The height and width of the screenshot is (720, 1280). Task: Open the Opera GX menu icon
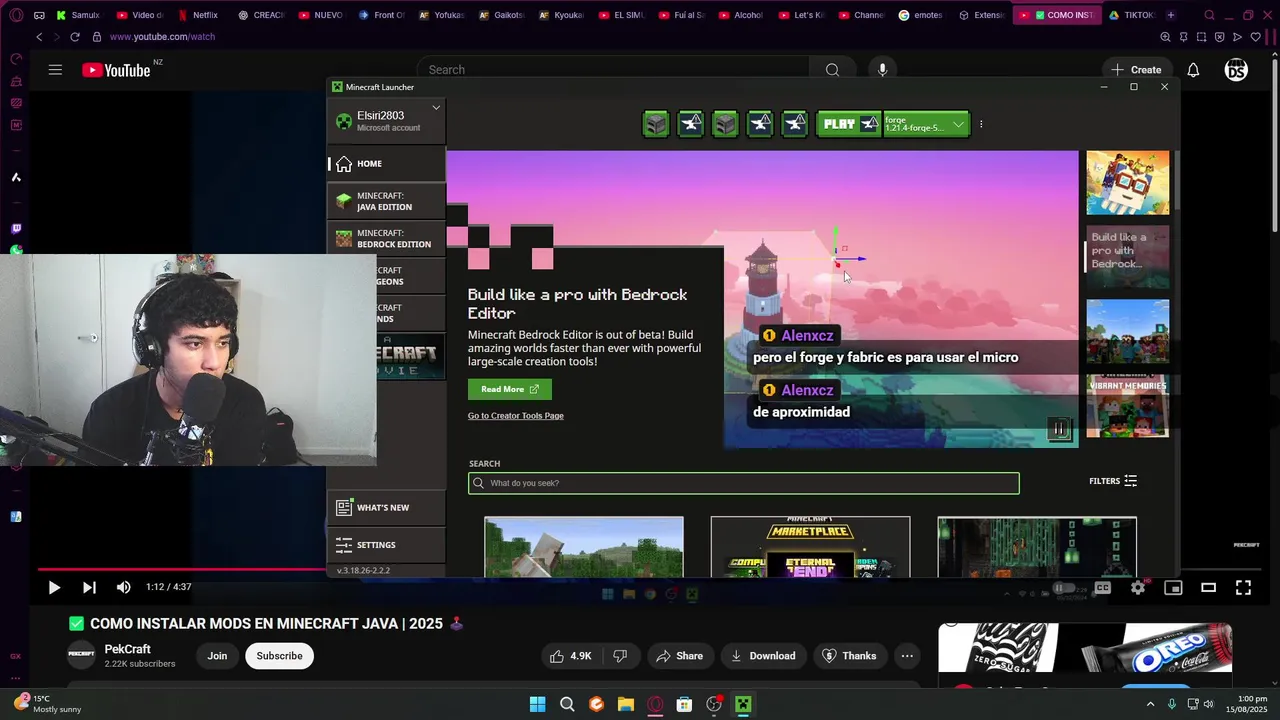coord(16,15)
